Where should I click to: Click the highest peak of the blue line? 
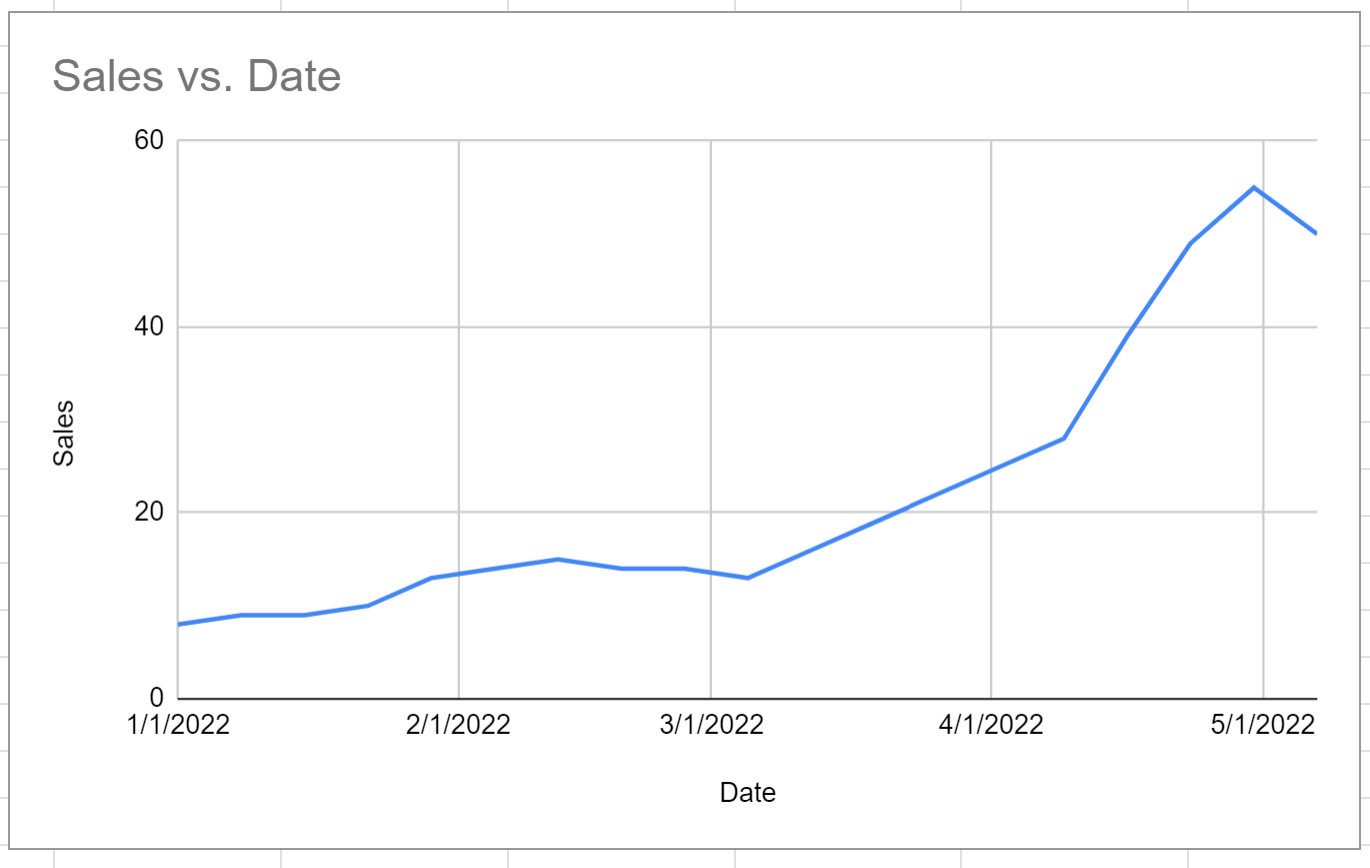pyautogui.click(x=1253, y=188)
